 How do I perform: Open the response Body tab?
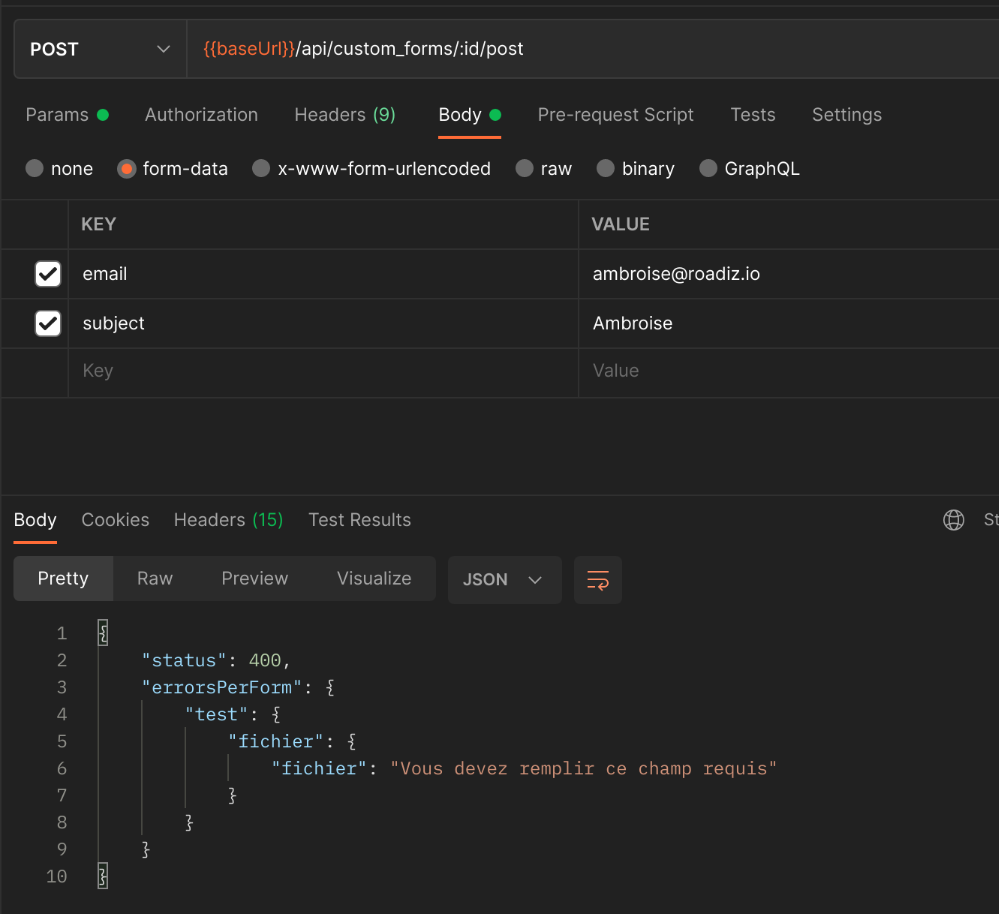tap(35, 520)
